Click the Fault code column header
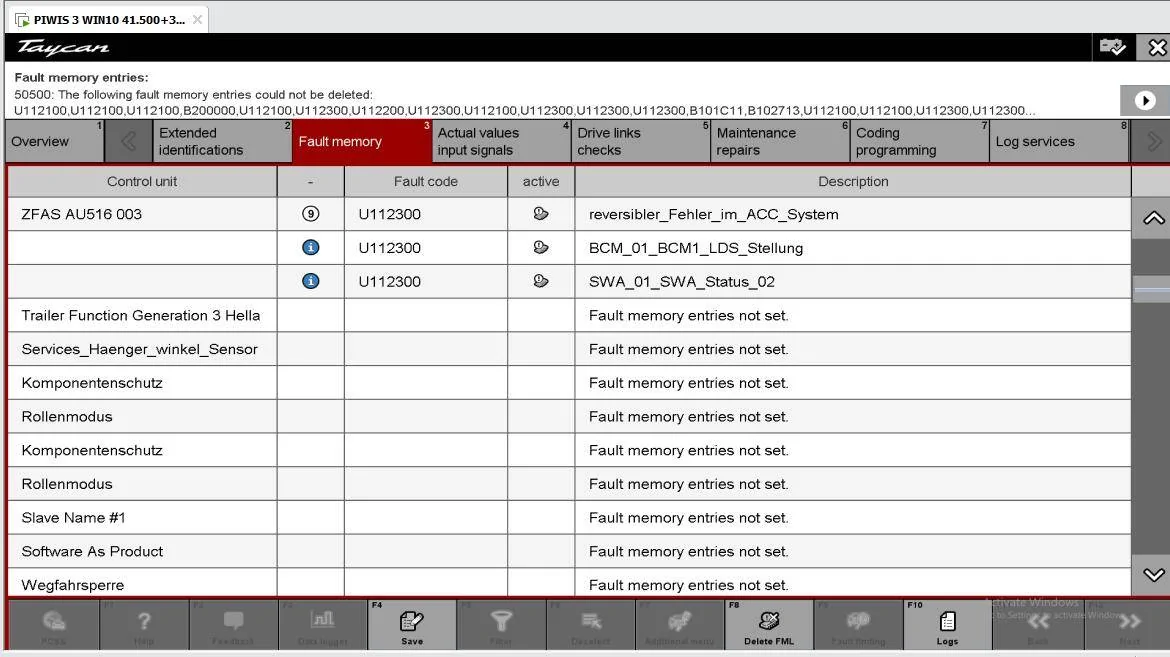The height and width of the screenshot is (657, 1170). 426,181
